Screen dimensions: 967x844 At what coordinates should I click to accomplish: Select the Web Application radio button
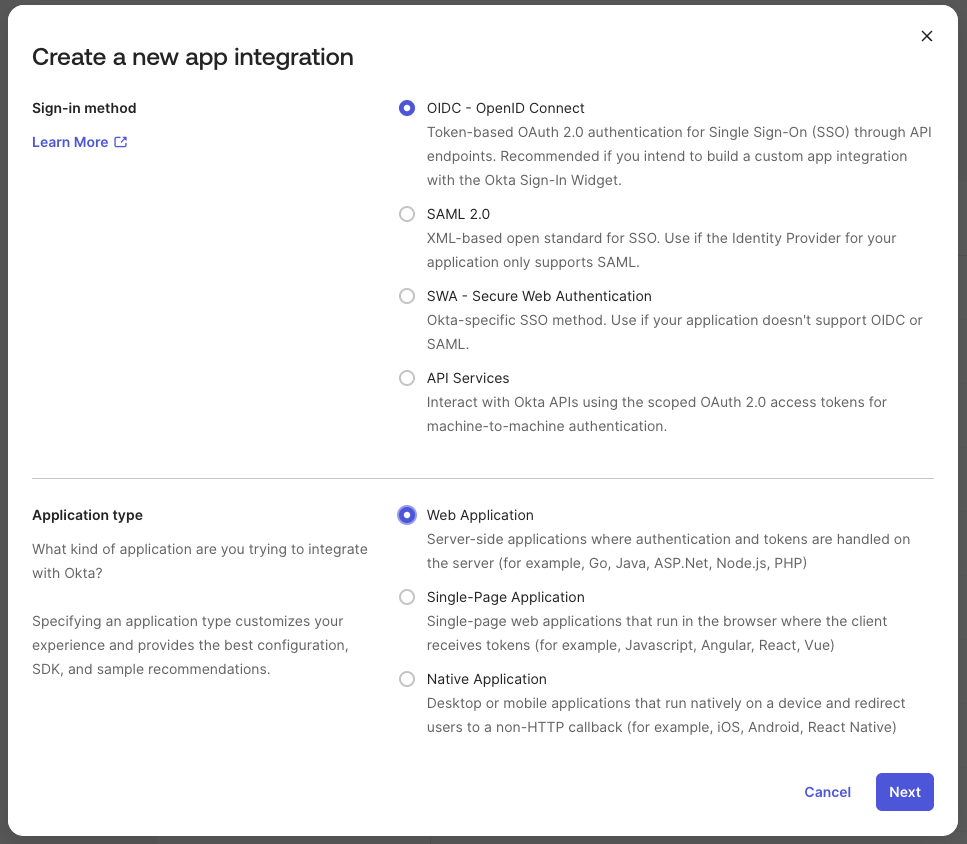click(407, 514)
